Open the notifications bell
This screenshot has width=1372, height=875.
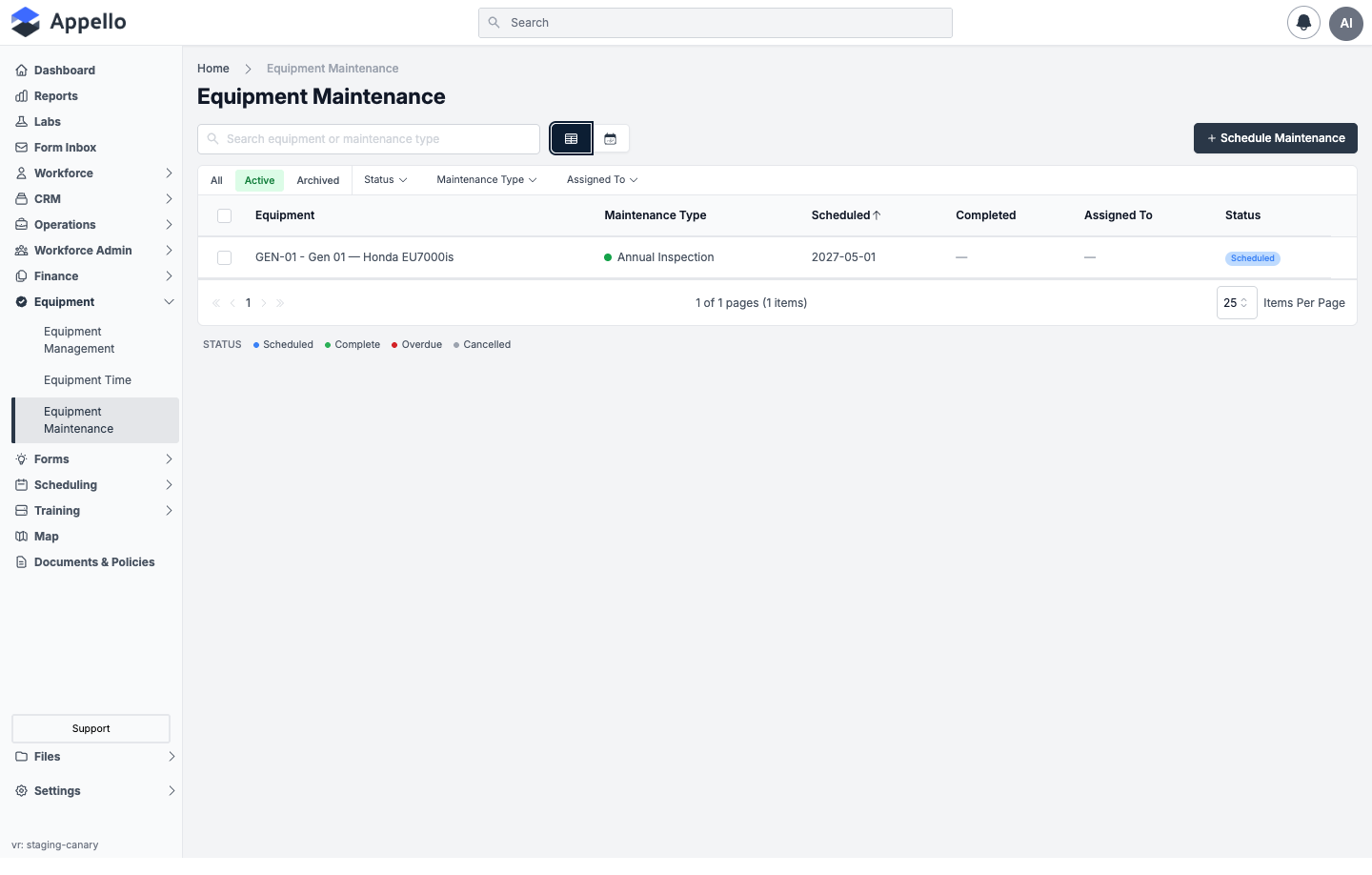pos(1303,23)
